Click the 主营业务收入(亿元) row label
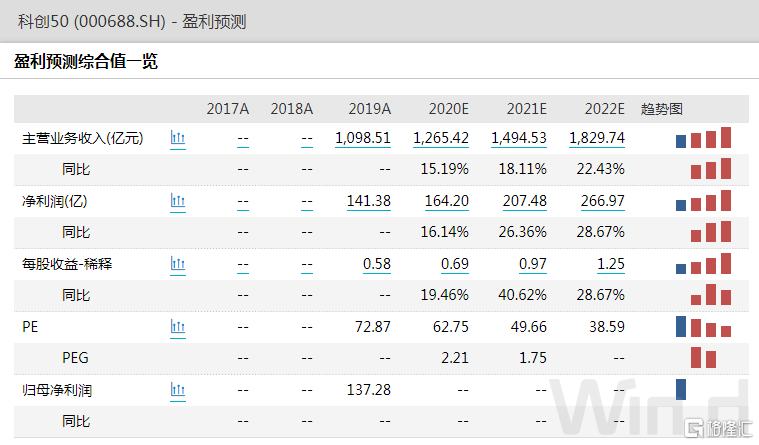 [x=83, y=138]
